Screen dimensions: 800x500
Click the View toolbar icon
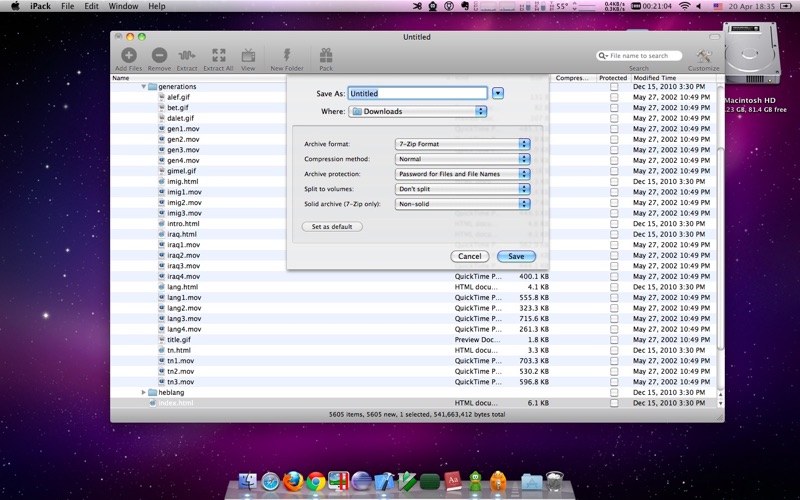248,56
